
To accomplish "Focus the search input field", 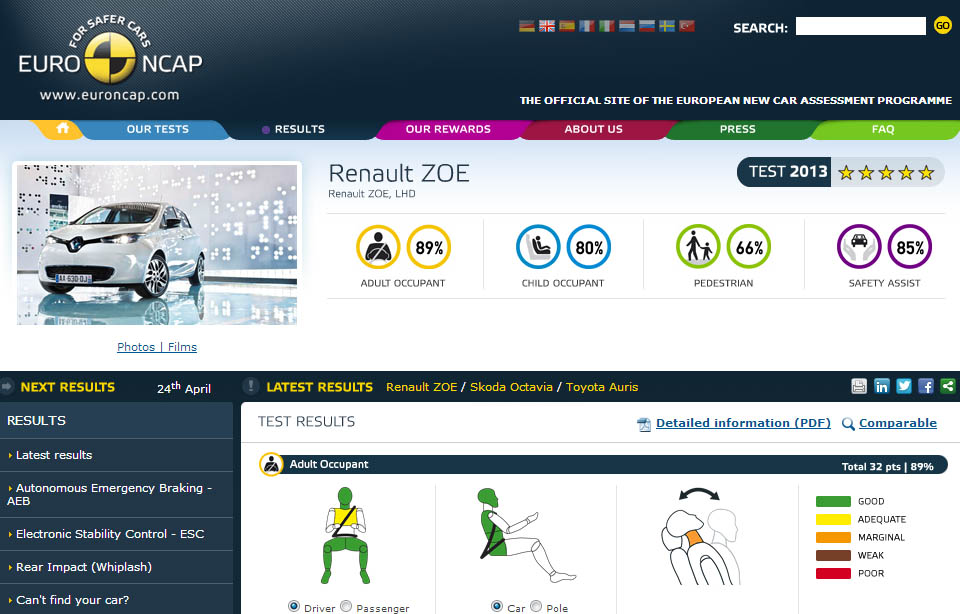I will click(x=860, y=26).
